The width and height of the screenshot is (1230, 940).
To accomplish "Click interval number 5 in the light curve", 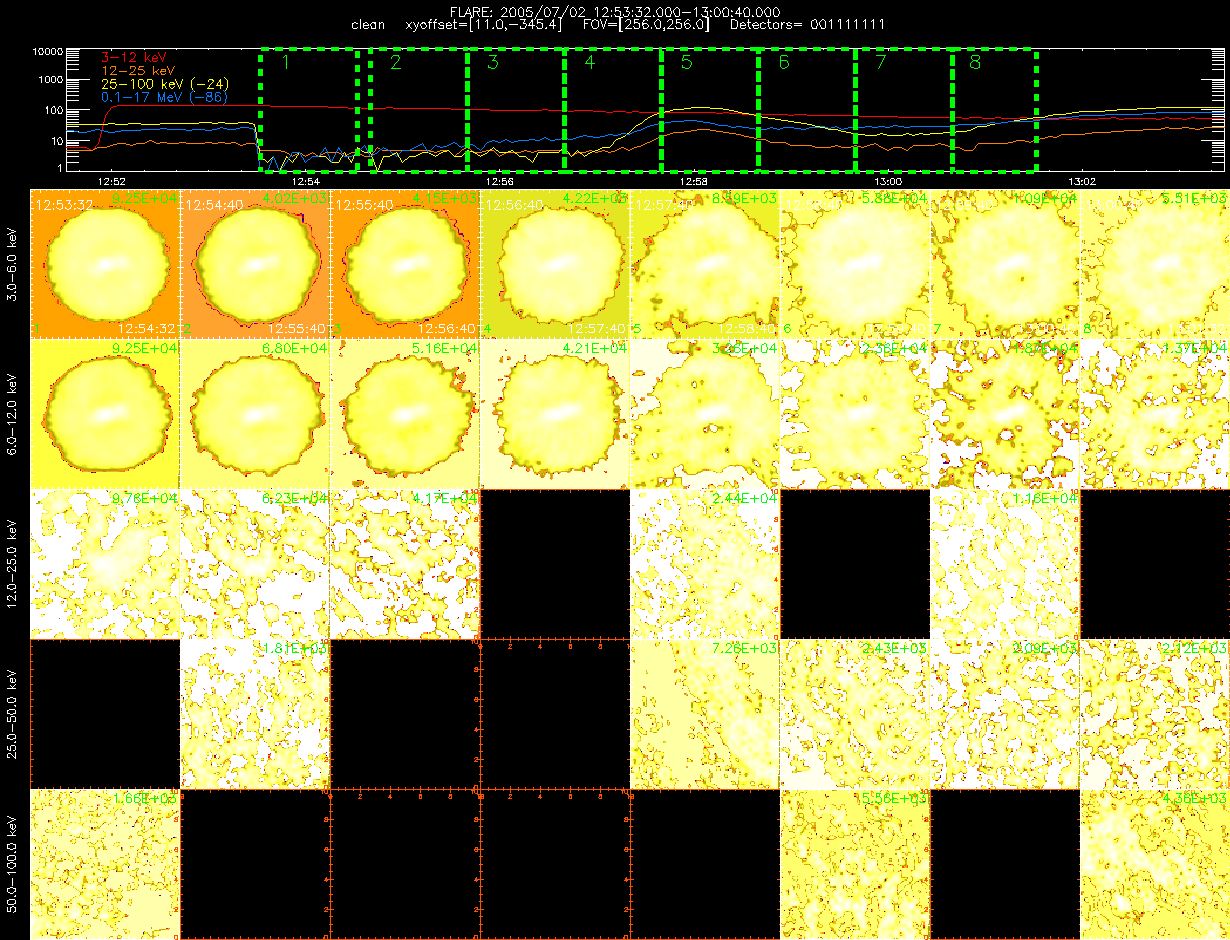I will pyautogui.click(x=686, y=64).
